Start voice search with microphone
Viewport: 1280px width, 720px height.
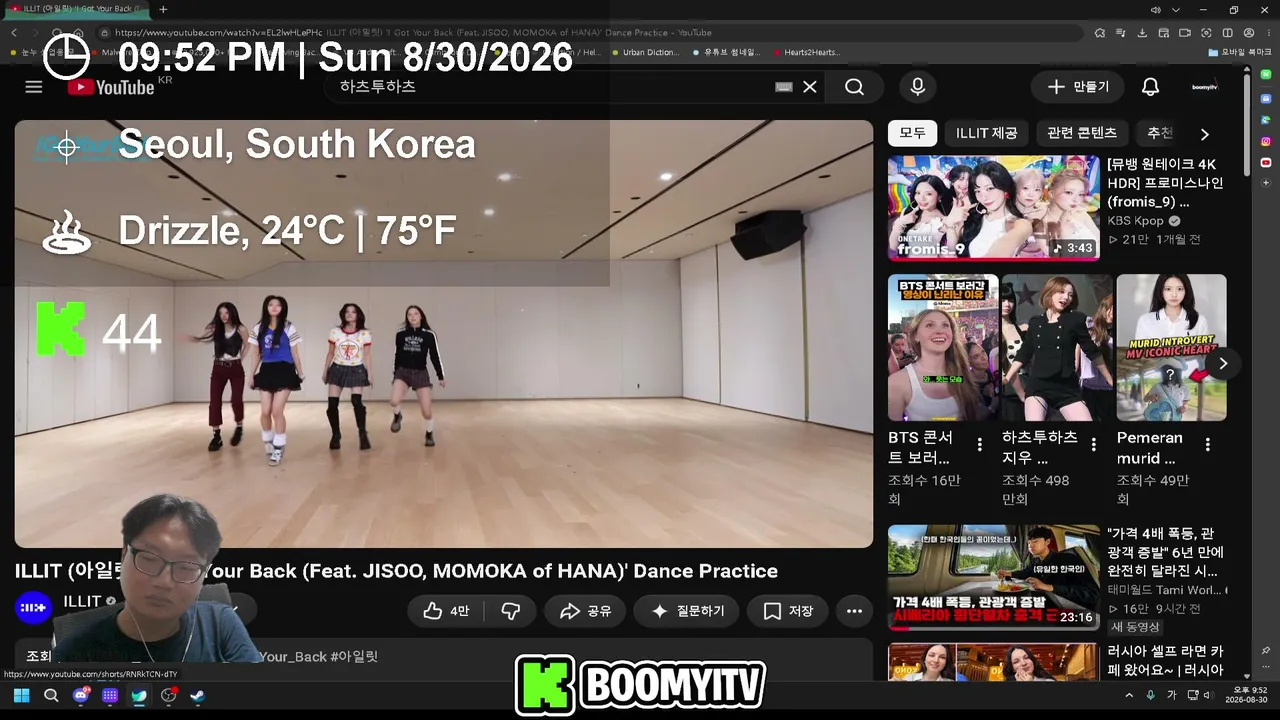pos(918,87)
